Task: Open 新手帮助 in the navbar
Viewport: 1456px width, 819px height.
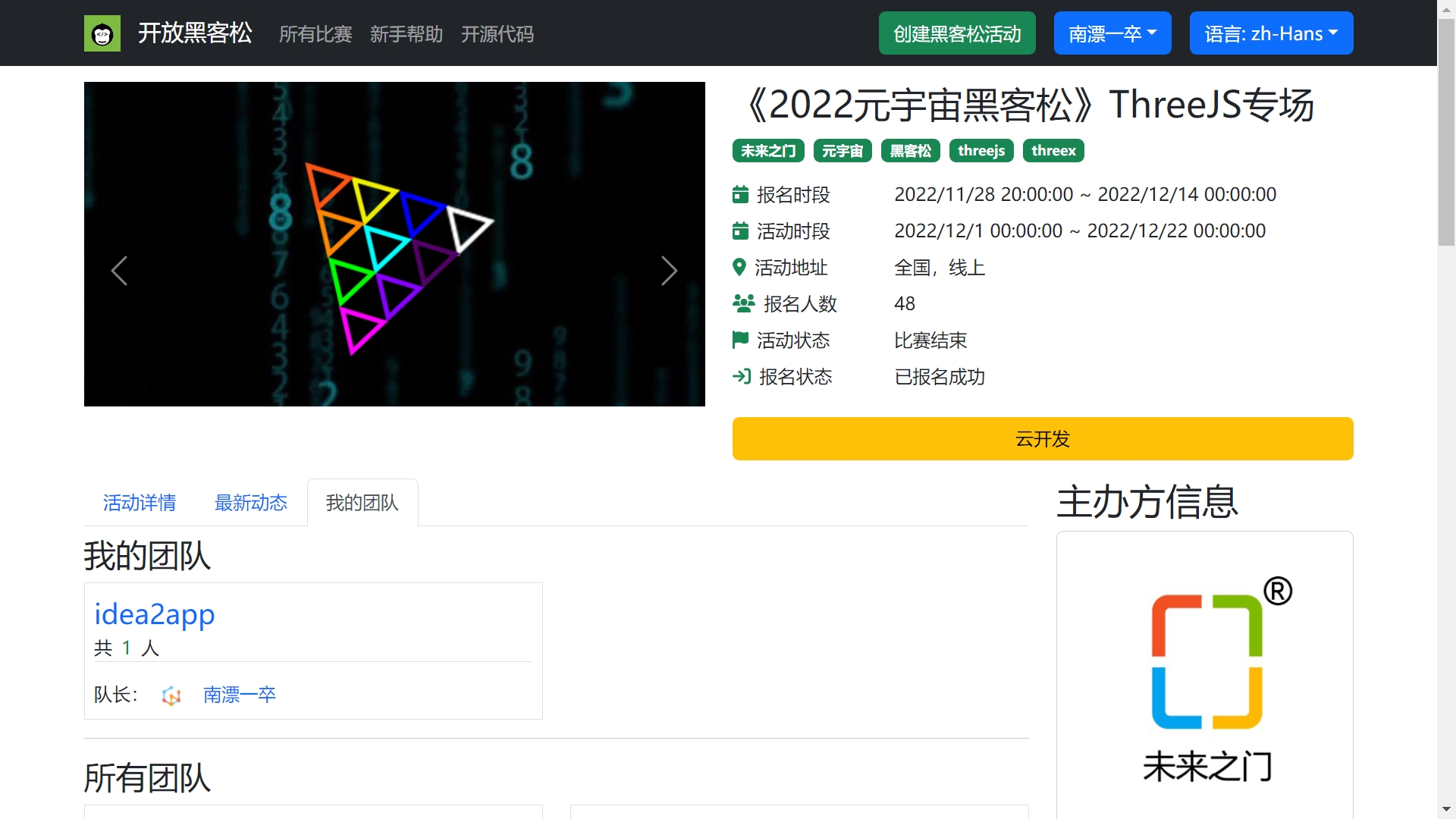Action: pyautogui.click(x=406, y=34)
